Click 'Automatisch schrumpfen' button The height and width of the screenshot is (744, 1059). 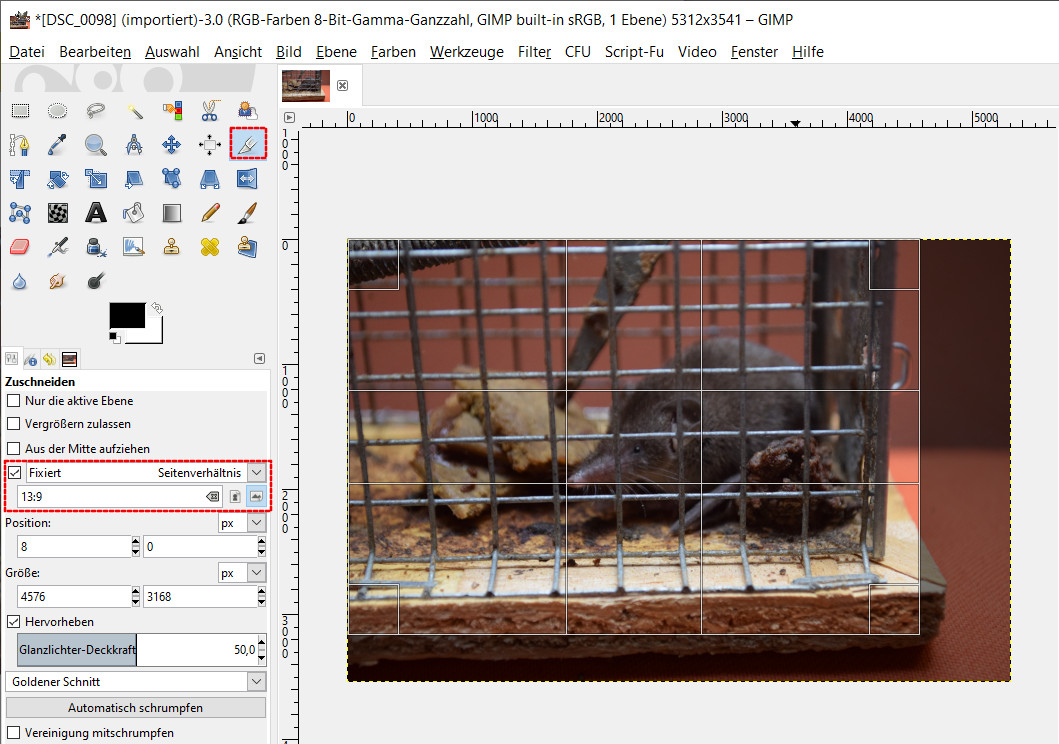point(136,708)
